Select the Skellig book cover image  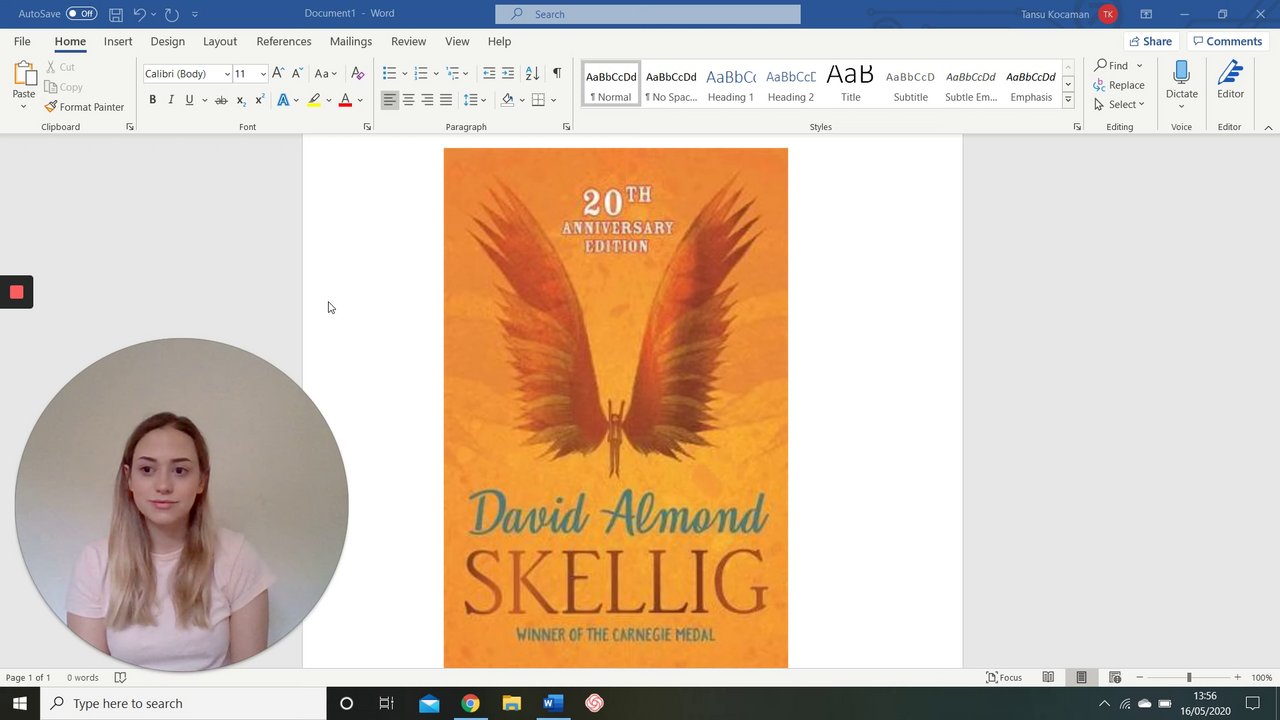pyautogui.click(x=616, y=408)
